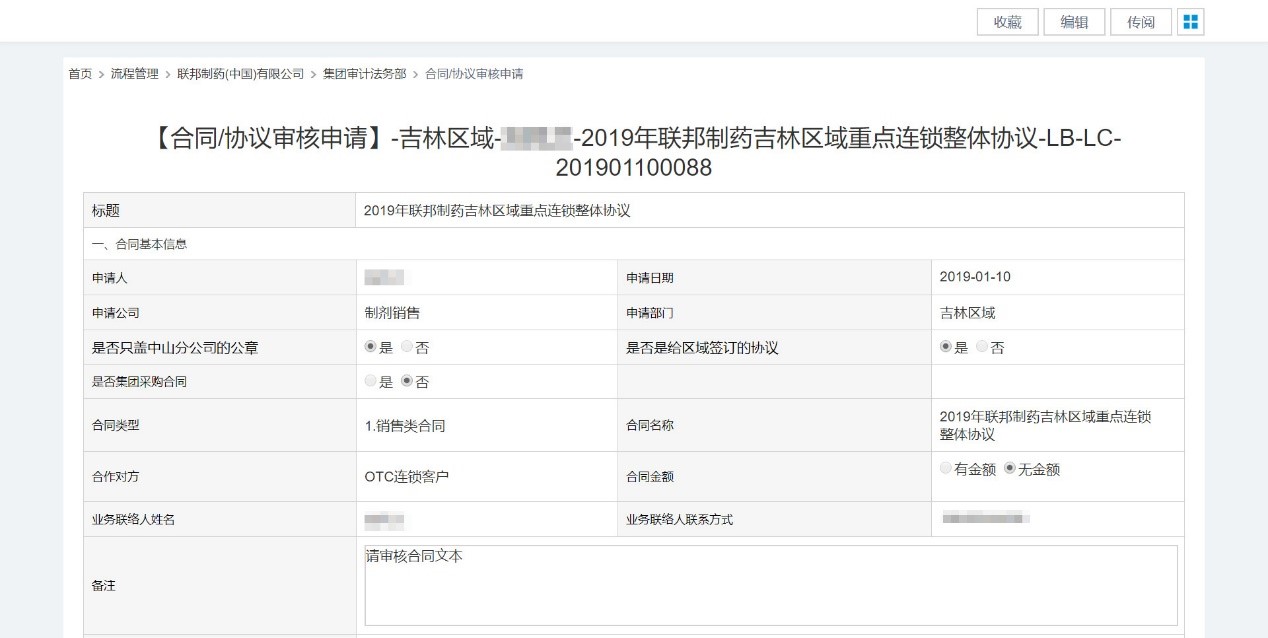Select 是 for 是否集团采购合同
Image resolution: width=1268 pixels, height=638 pixels.
pos(371,381)
